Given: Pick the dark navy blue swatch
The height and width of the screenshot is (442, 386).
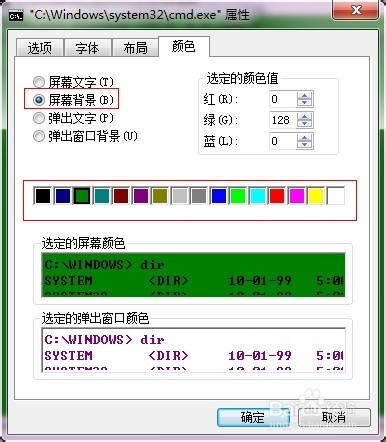Looking at the screenshot, I should 63,196.
